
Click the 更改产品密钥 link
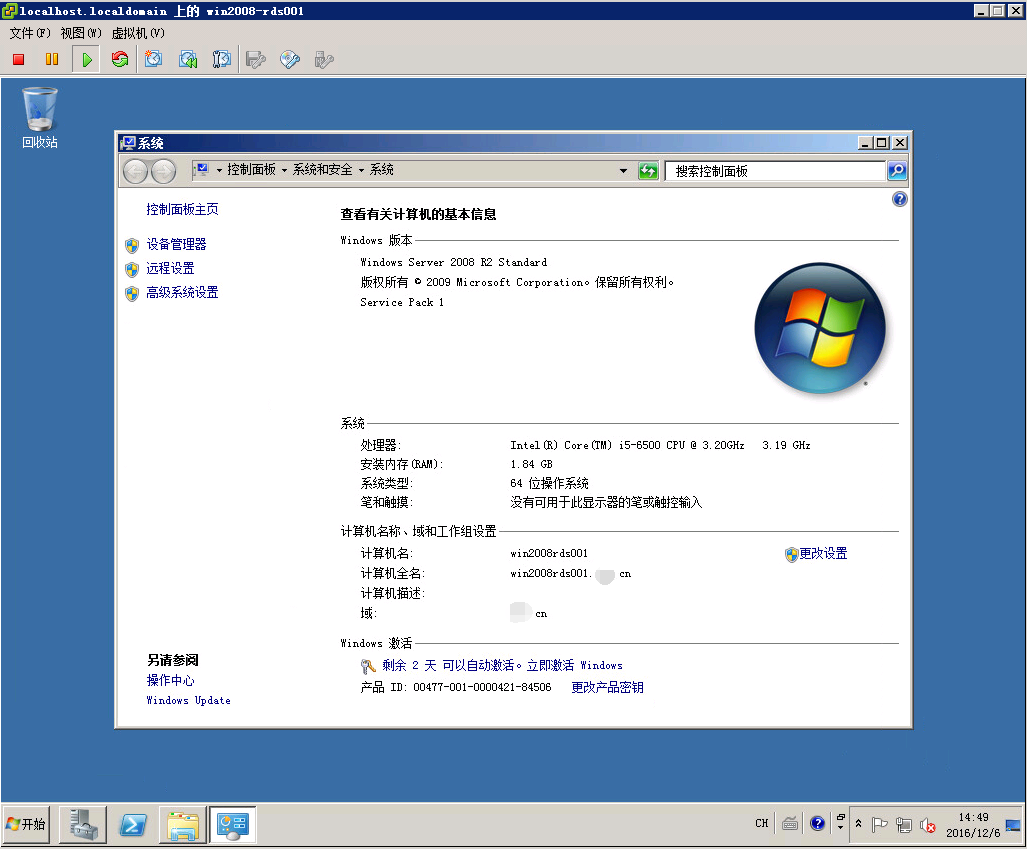[x=607, y=687]
